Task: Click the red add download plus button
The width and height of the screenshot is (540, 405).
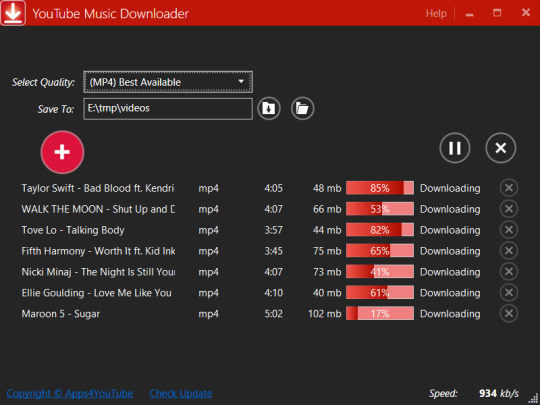Action: pos(62,152)
